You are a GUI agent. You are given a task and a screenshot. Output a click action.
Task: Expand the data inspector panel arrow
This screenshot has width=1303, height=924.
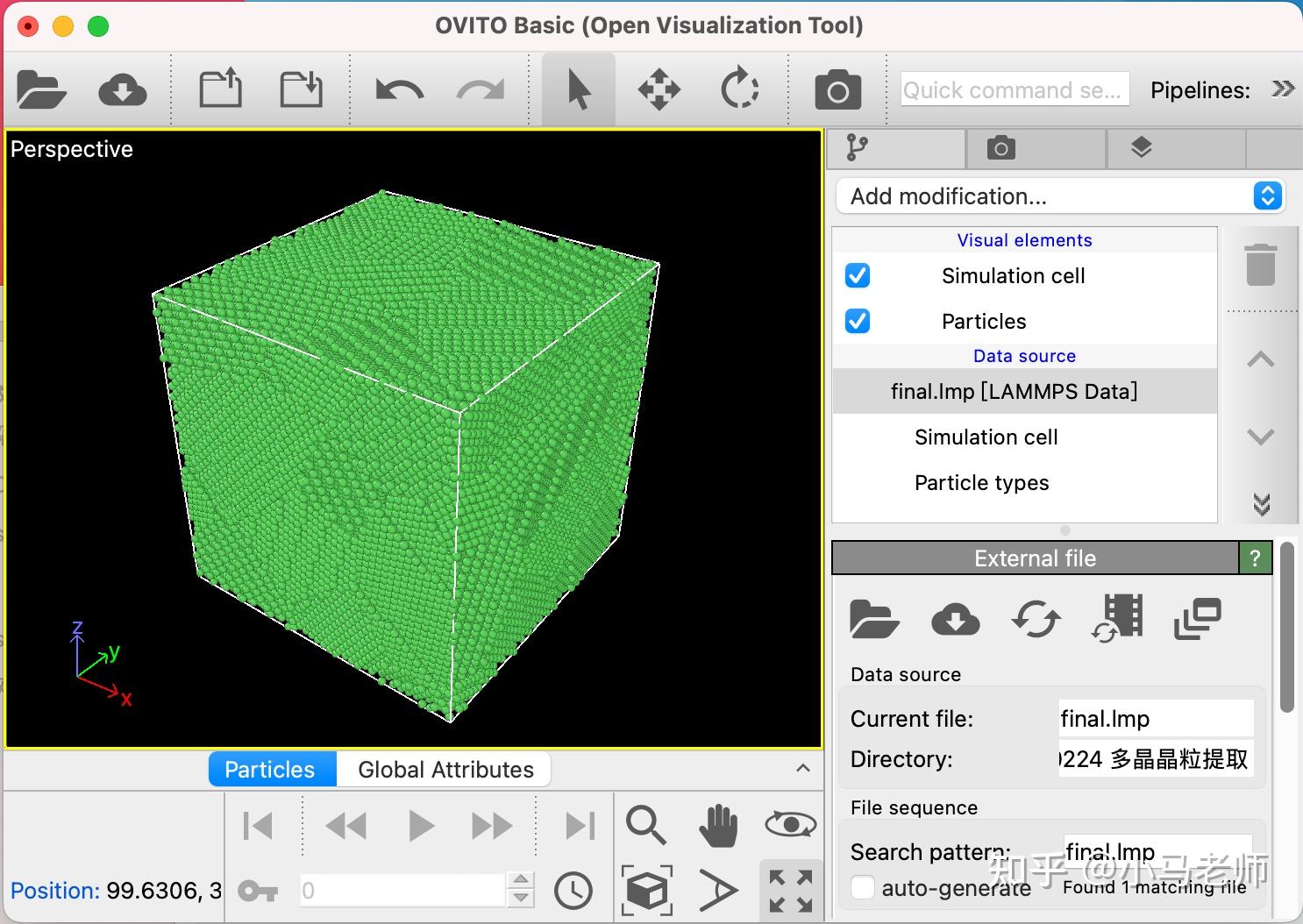[x=802, y=769]
